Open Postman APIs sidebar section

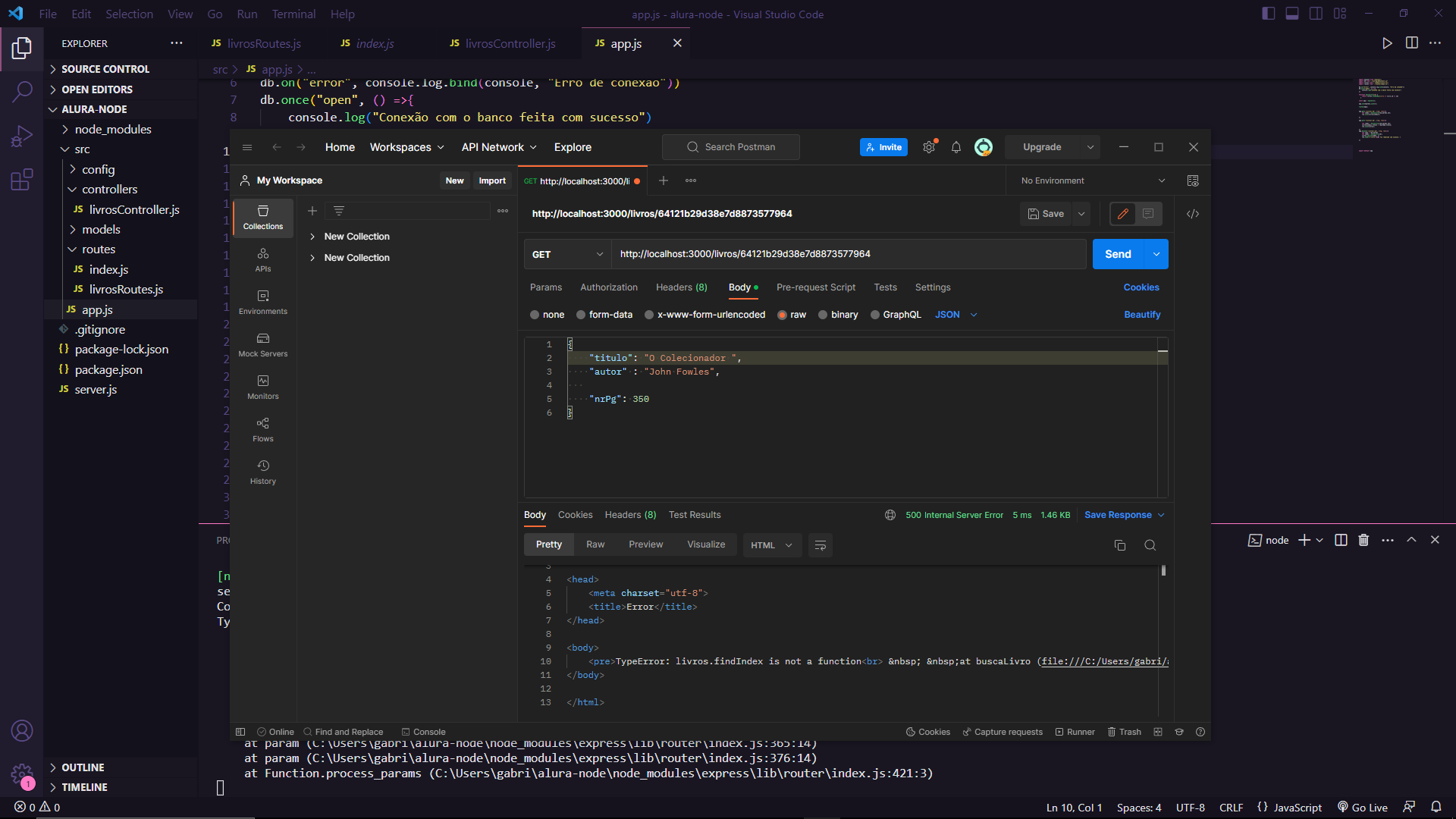point(263,260)
